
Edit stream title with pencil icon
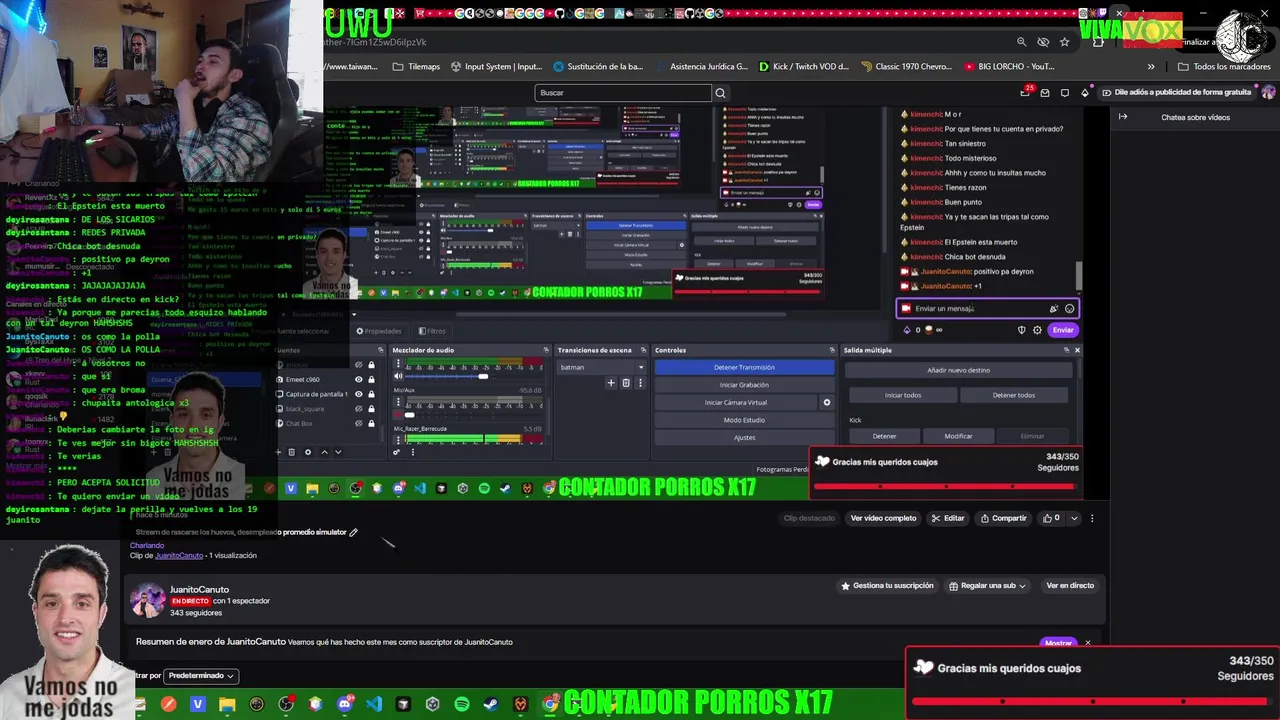353,532
